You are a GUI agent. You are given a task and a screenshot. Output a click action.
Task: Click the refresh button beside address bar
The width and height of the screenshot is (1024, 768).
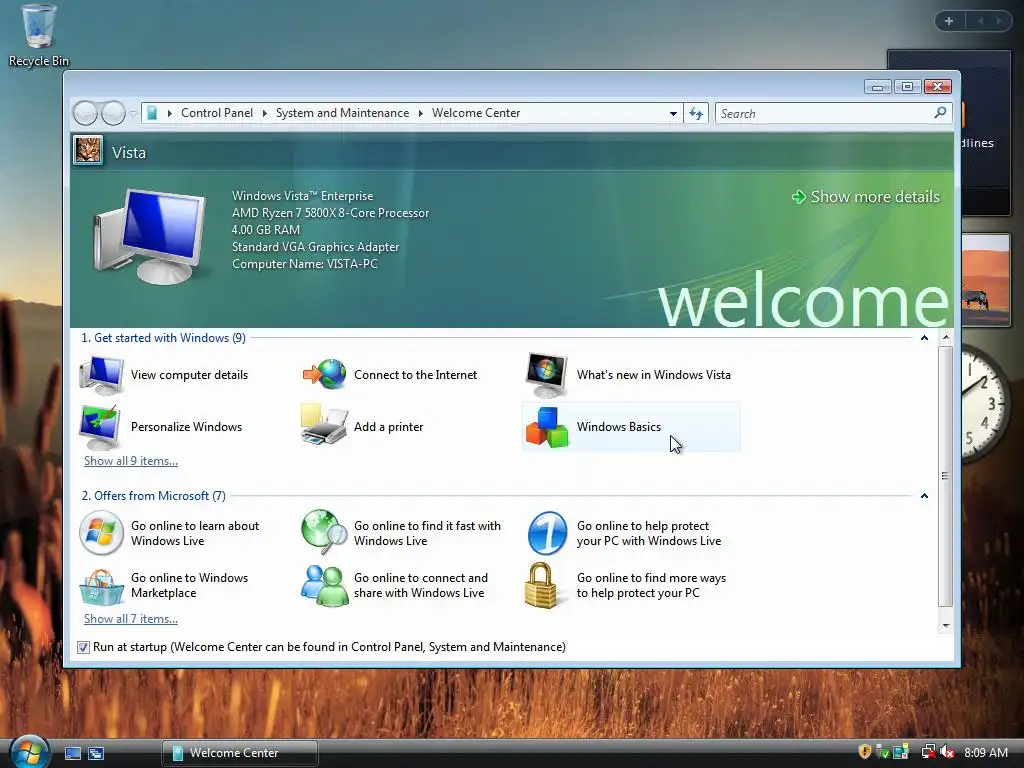click(x=696, y=114)
